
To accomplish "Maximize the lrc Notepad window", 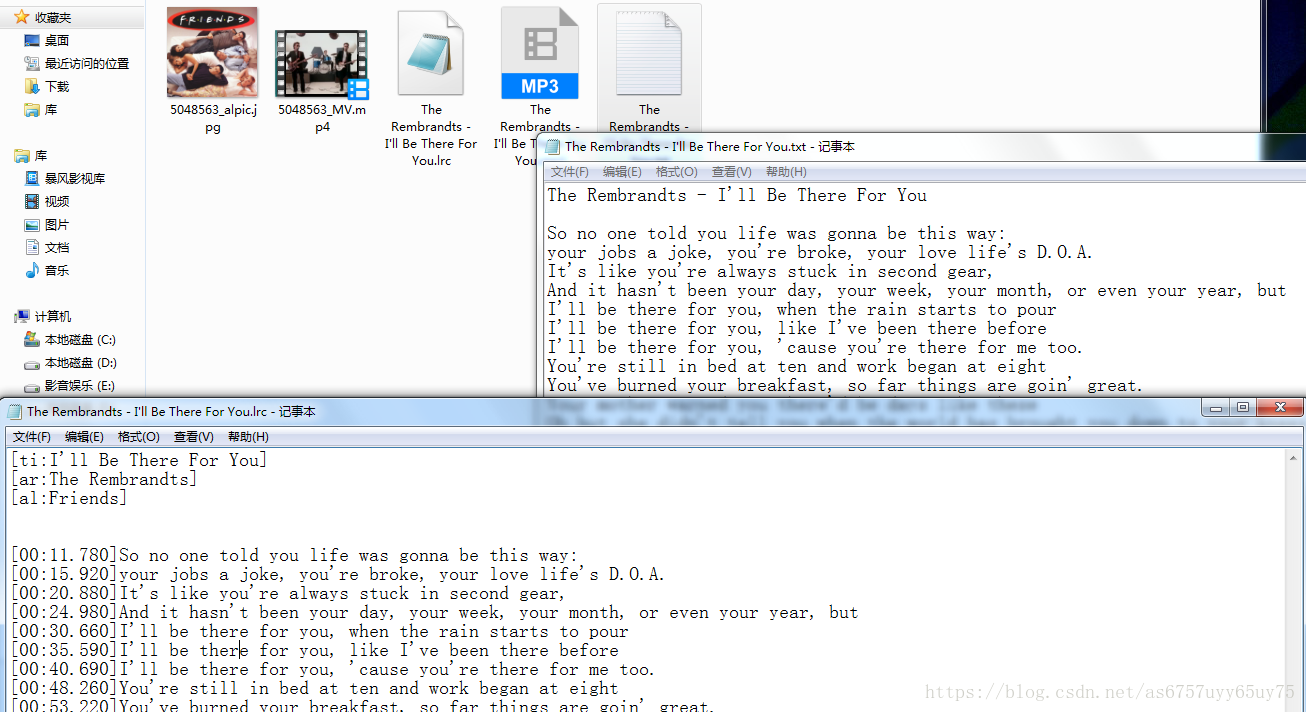I will point(1242,407).
